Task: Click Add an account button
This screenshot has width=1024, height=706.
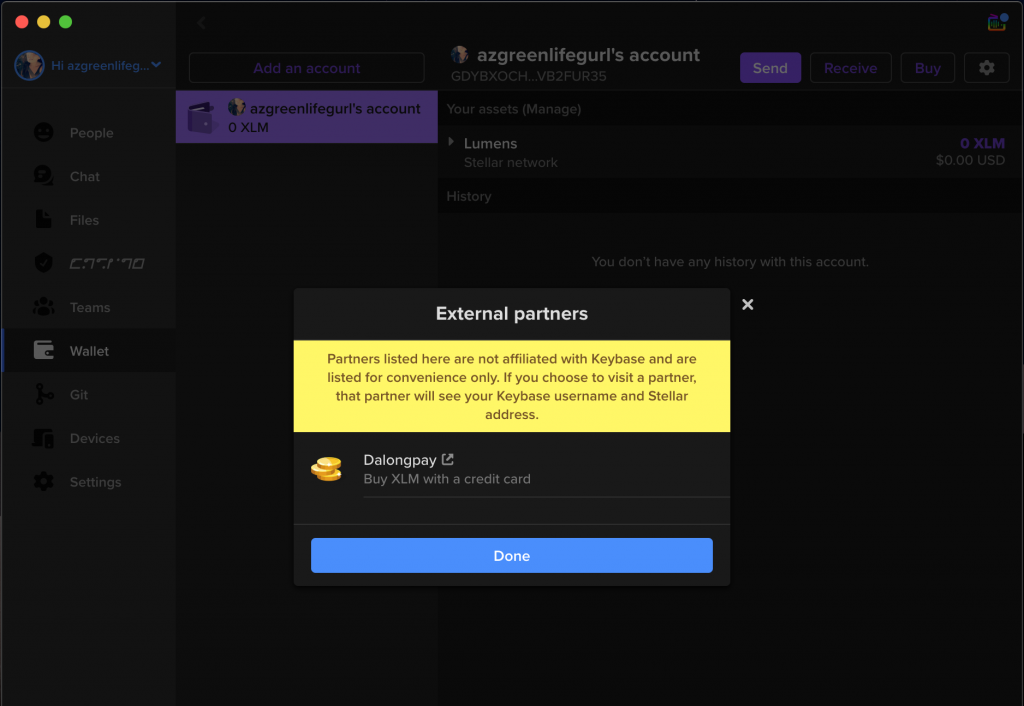Action: point(306,68)
